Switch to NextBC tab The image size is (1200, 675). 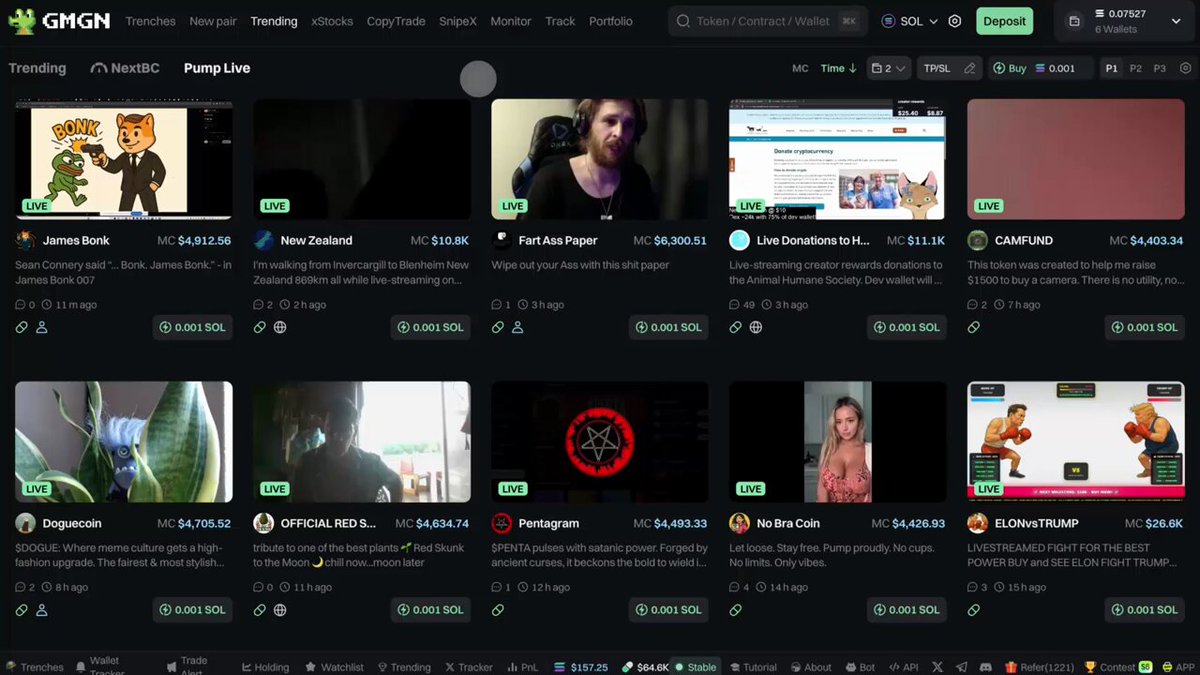[125, 68]
